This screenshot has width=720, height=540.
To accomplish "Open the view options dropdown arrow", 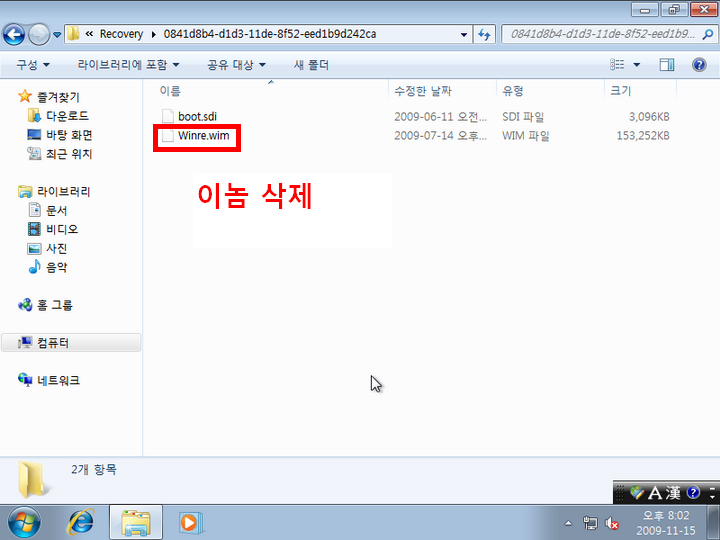I will point(636,65).
